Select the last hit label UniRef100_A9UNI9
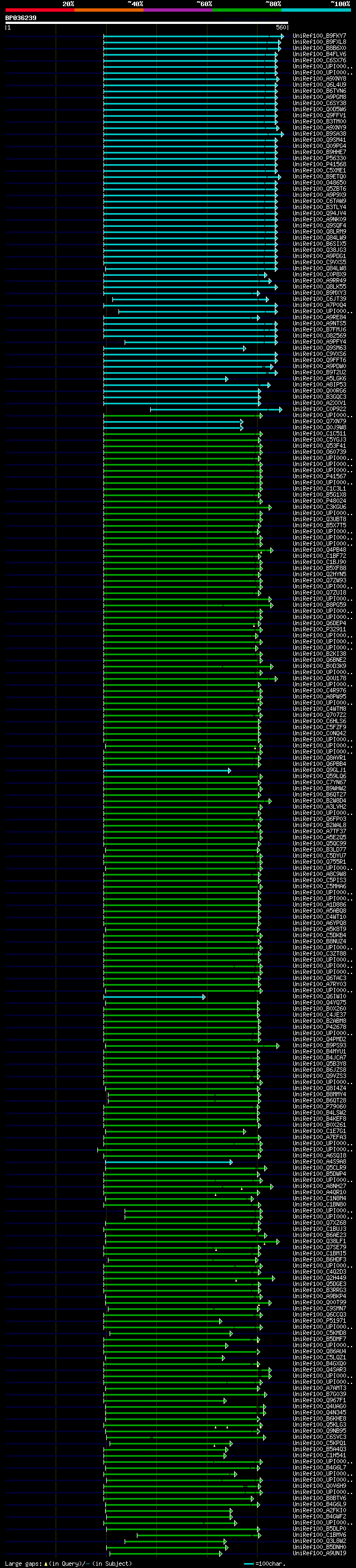Screen dimensions: 356x1568 (319, 1553)
